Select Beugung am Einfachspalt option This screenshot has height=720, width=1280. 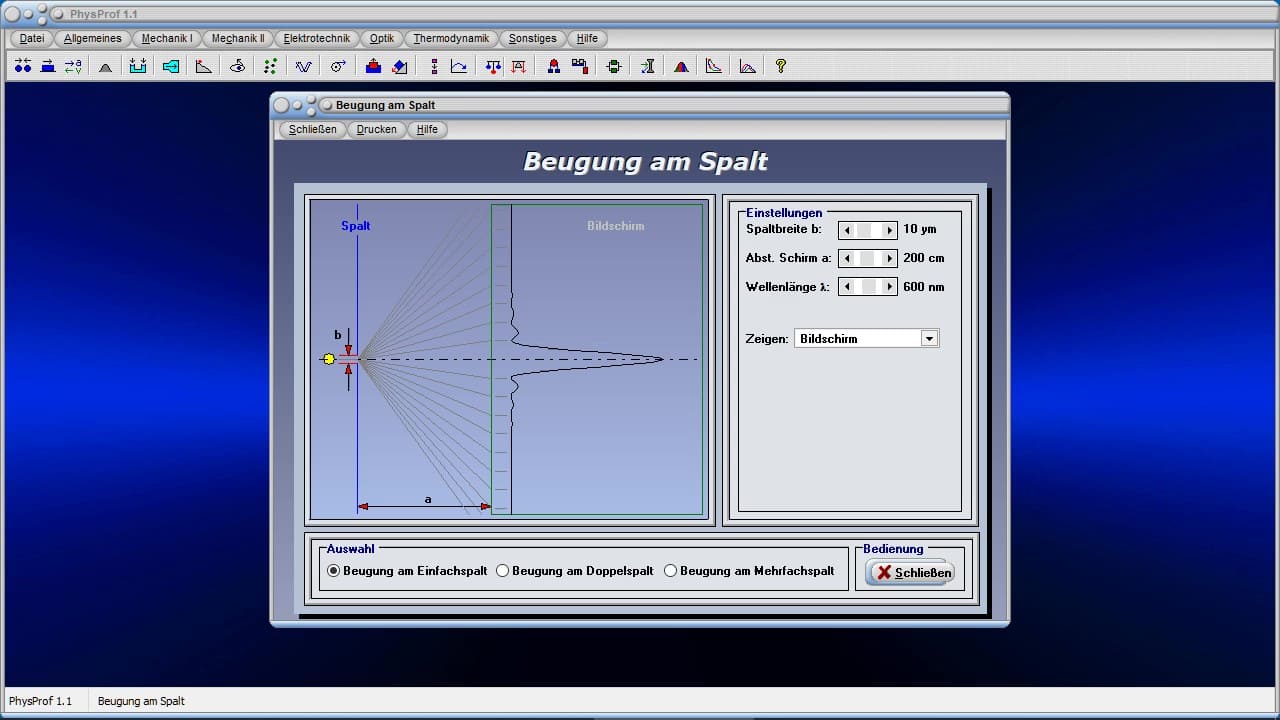coord(406,571)
